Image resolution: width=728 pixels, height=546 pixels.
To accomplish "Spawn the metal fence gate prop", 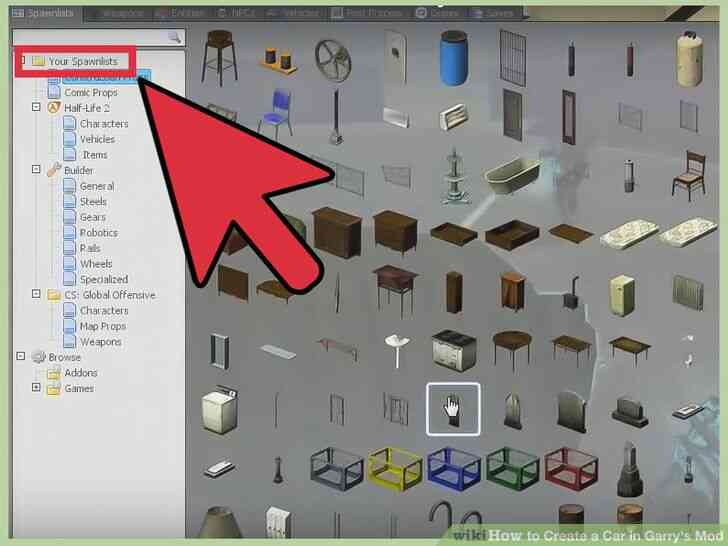I will tap(513, 58).
